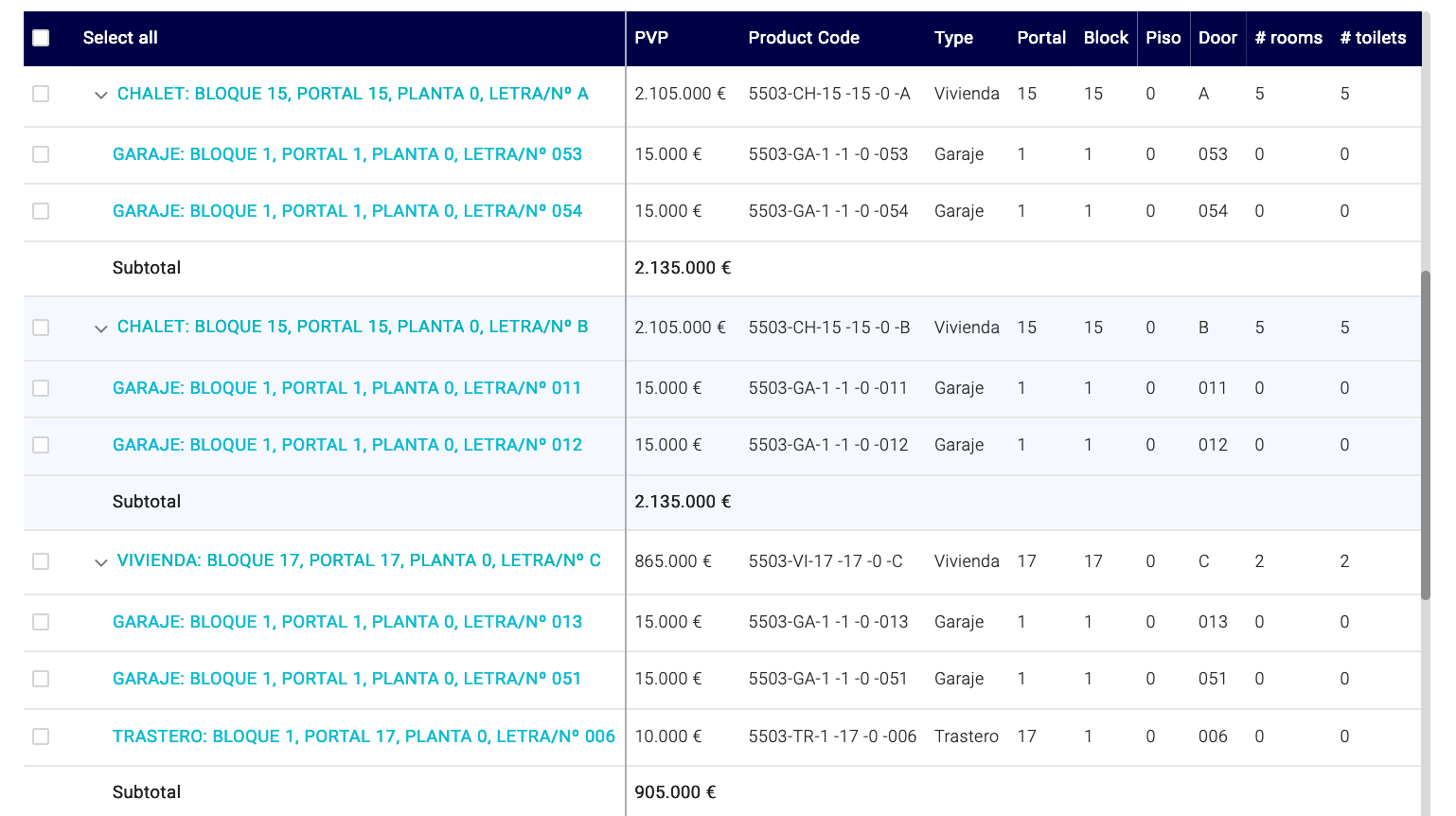Image resolution: width=1456 pixels, height=816 pixels.
Task: Click the Block column header
Action: click(x=1106, y=38)
